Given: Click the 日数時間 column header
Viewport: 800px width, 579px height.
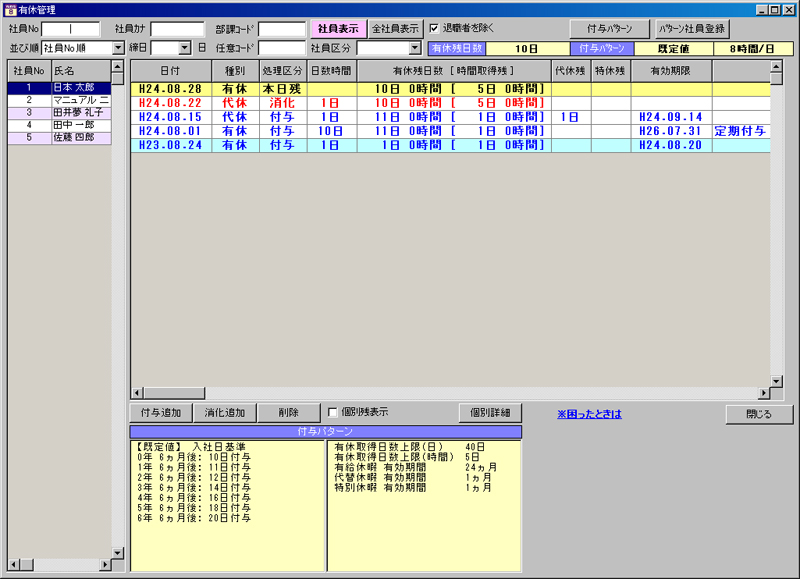Looking at the screenshot, I should click(x=332, y=71).
